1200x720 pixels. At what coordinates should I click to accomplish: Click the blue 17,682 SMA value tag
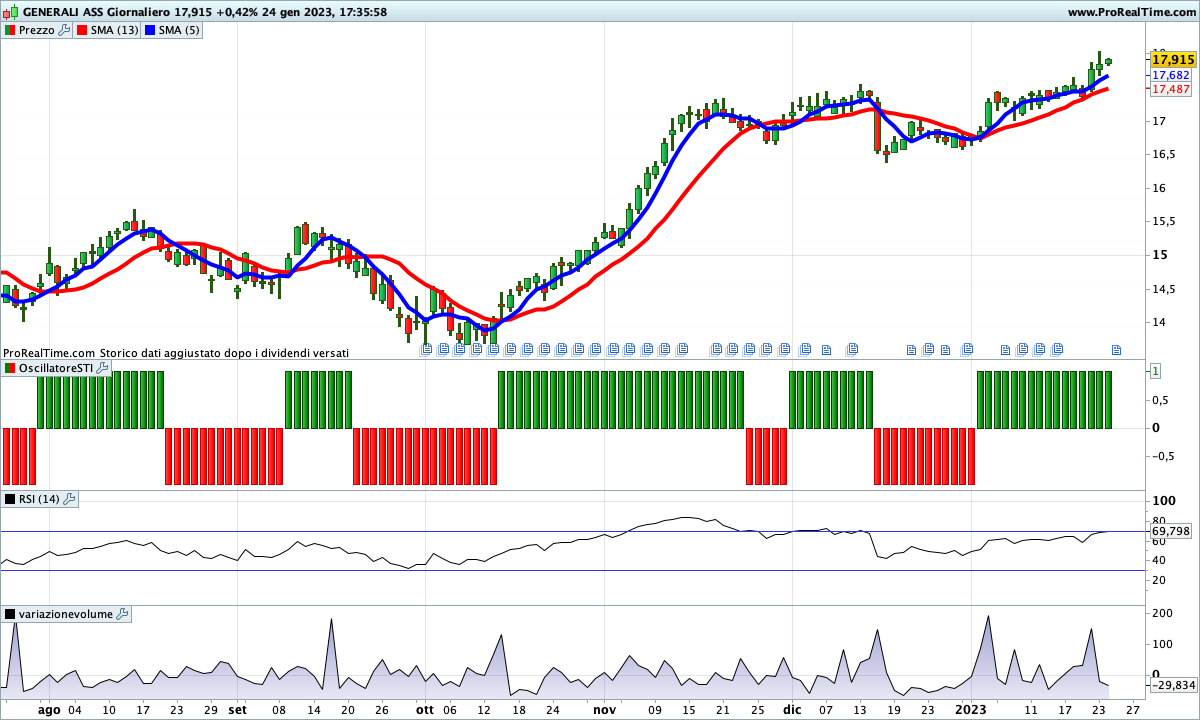click(1171, 75)
